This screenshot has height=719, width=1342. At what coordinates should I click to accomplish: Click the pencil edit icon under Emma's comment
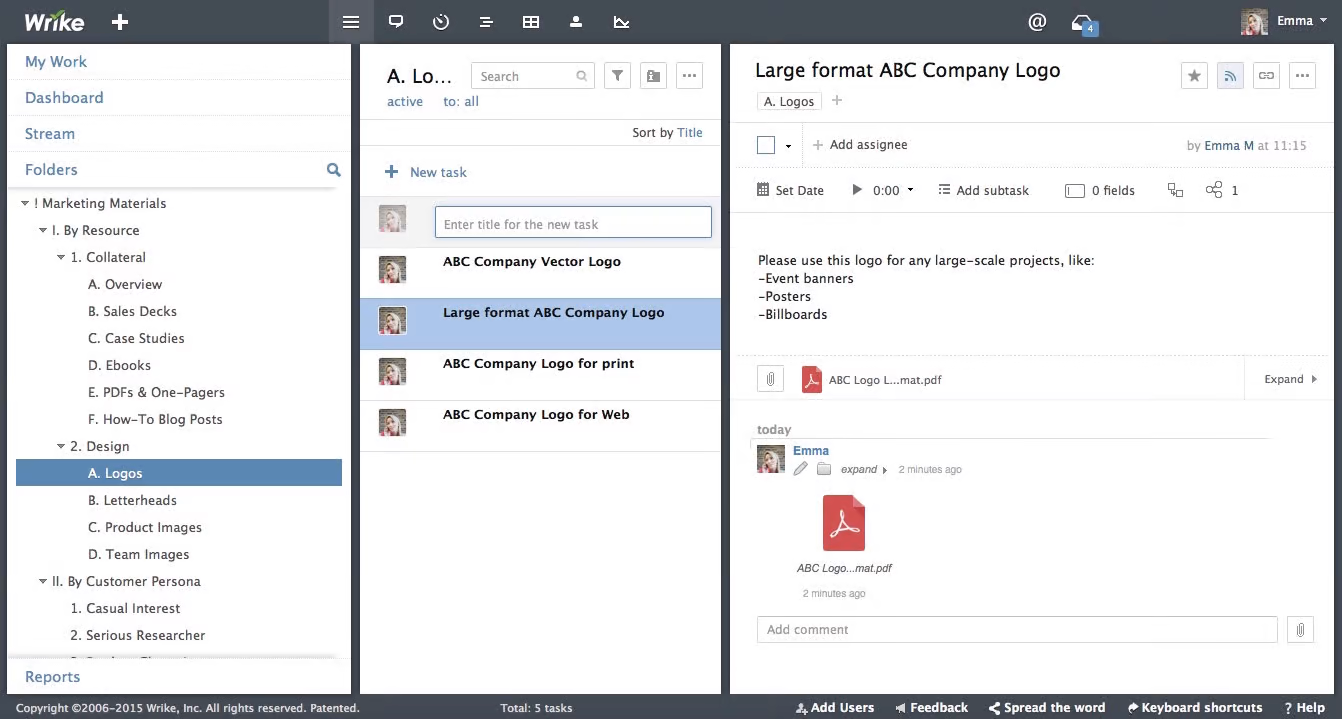coord(801,469)
